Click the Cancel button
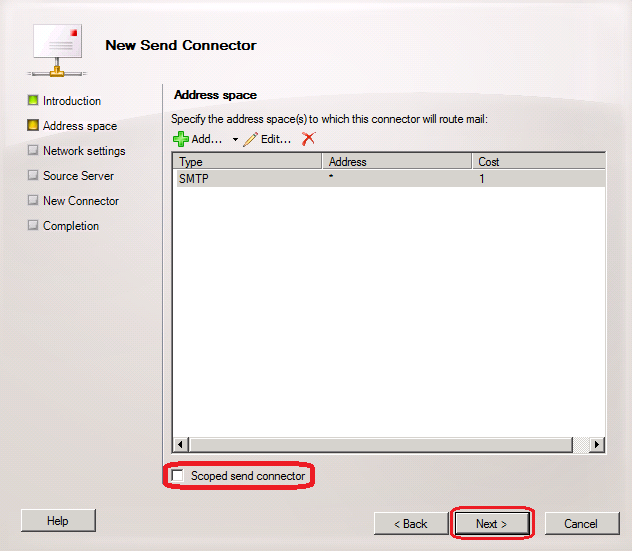The image size is (632, 551). click(x=580, y=523)
